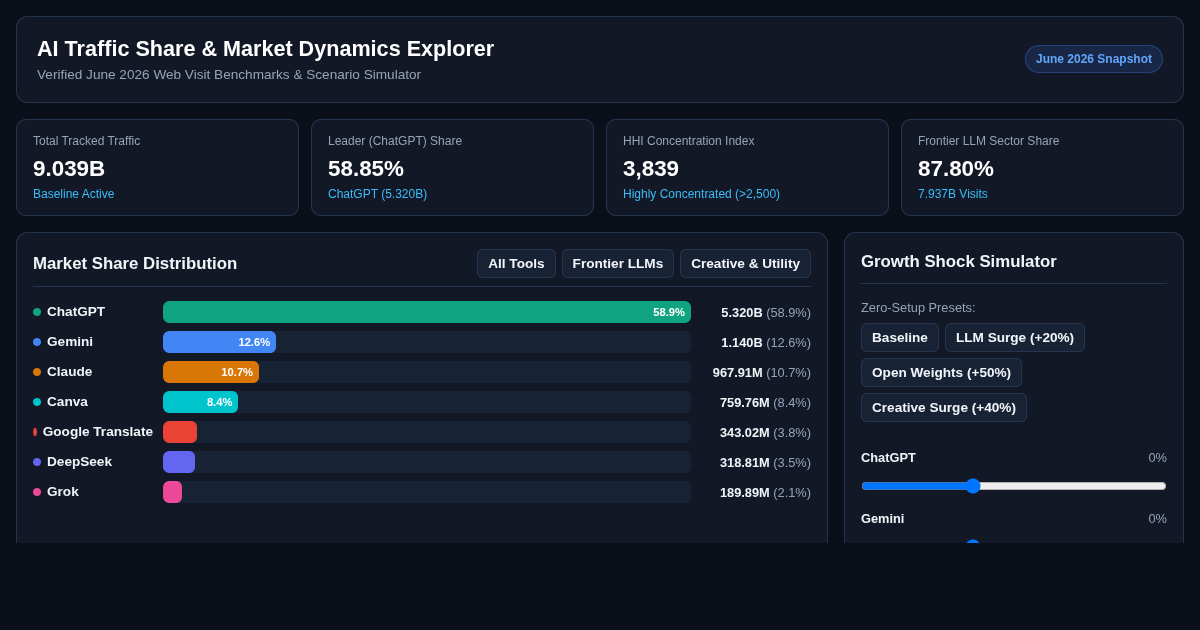Click the DeepSeek legend dot

tap(37, 462)
